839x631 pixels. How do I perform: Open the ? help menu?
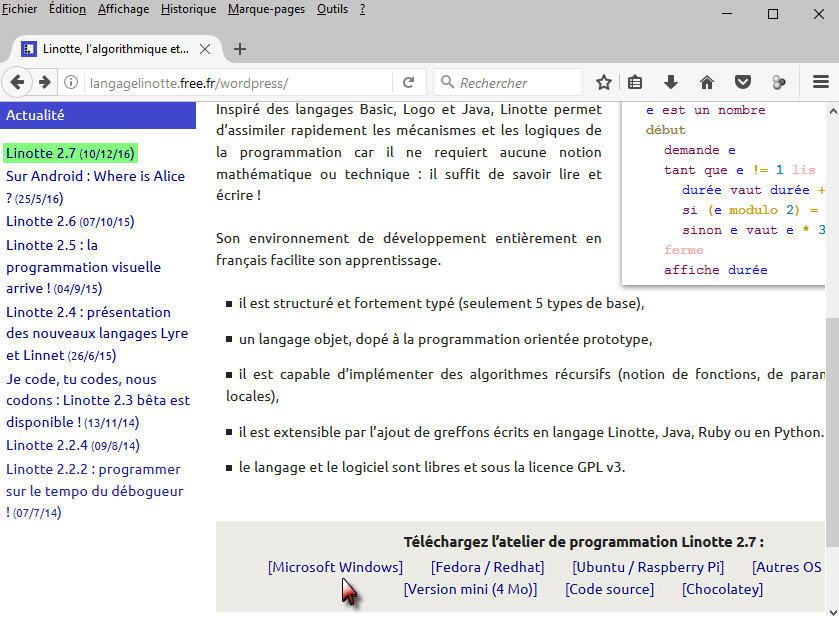(362, 9)
